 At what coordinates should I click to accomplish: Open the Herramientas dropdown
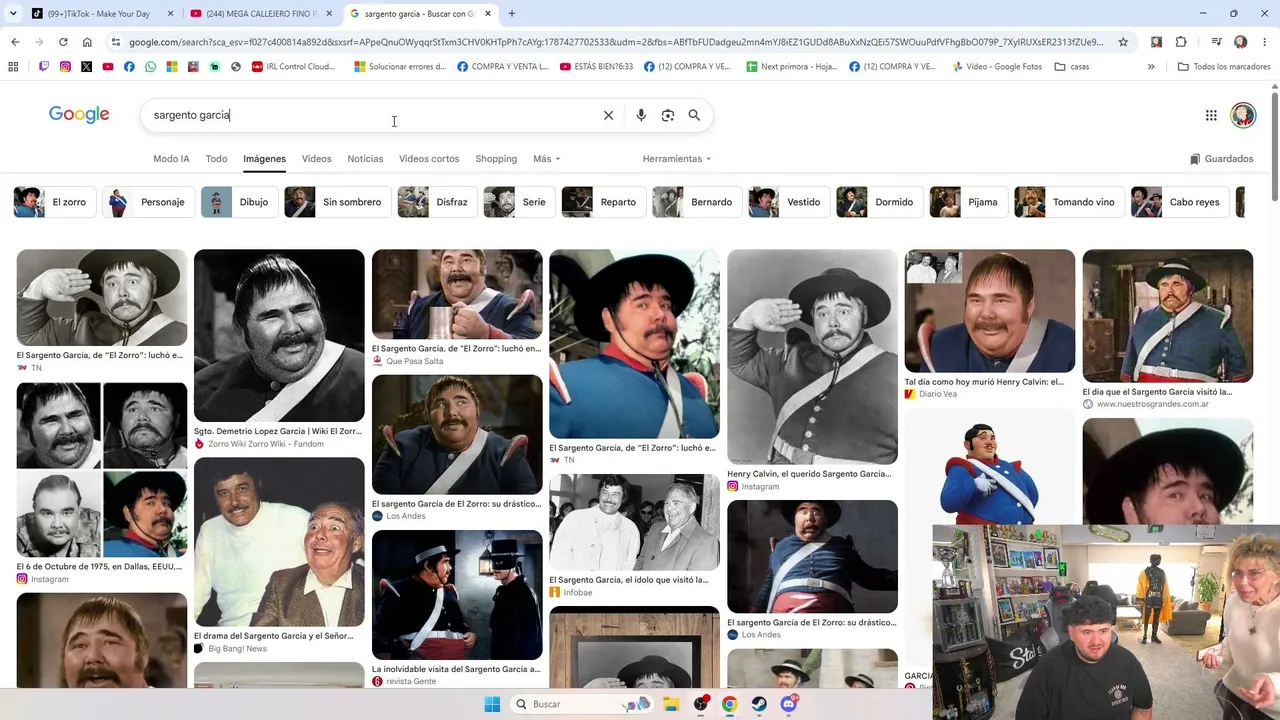(677, 159)
